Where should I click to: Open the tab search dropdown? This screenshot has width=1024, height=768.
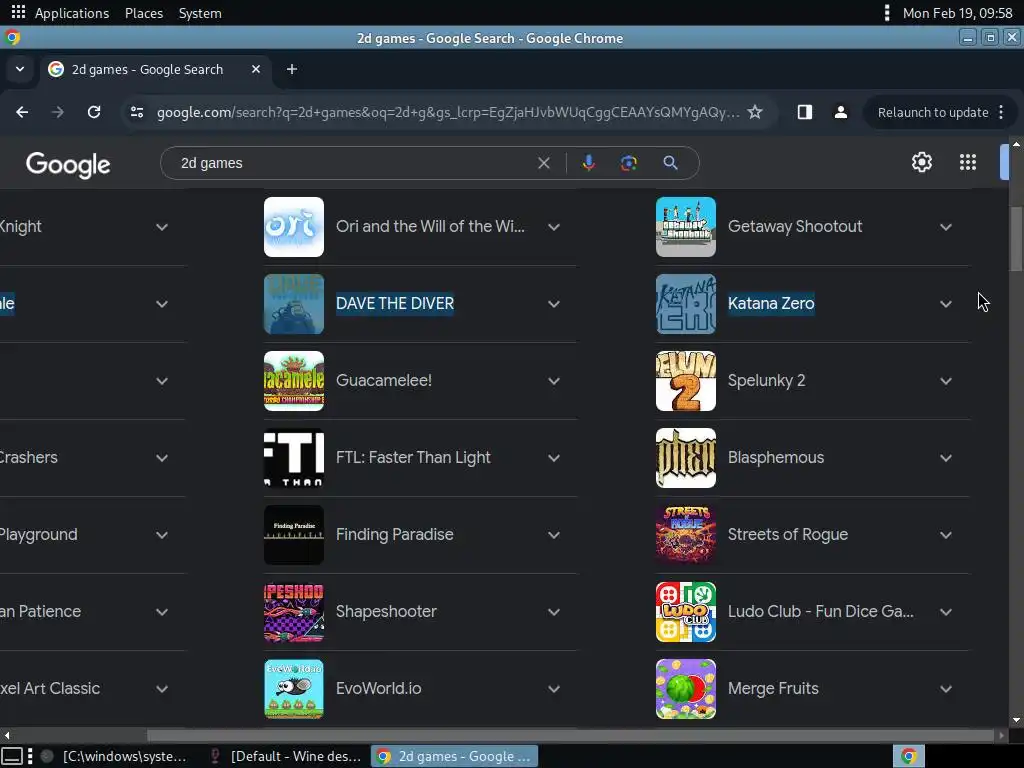pos(20,69)
